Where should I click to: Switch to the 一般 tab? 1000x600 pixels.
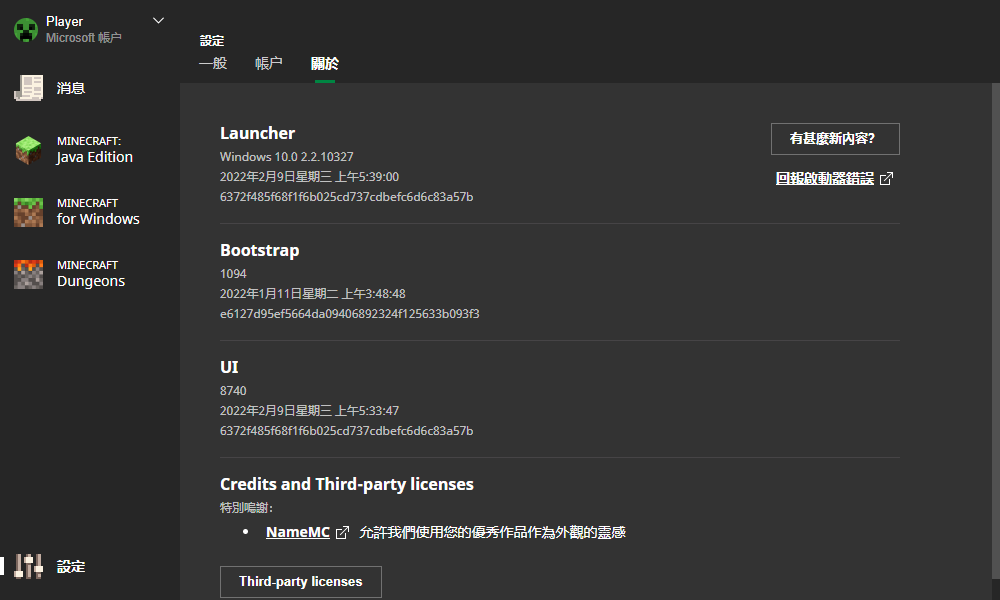click(213, 63)
